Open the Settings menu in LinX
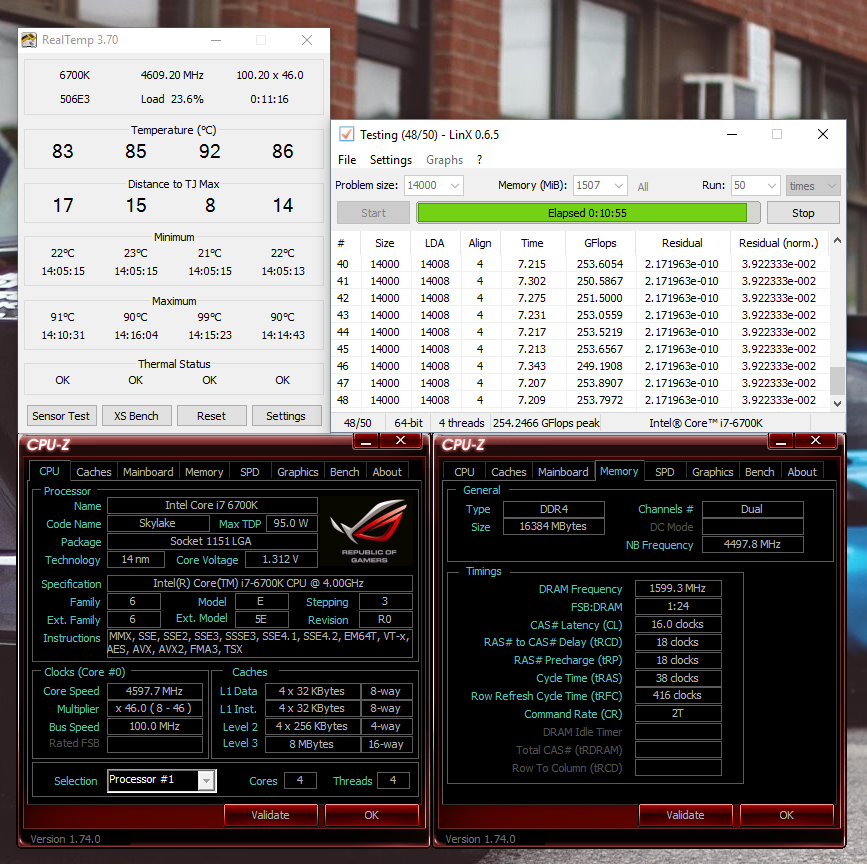 click(391, 160)
